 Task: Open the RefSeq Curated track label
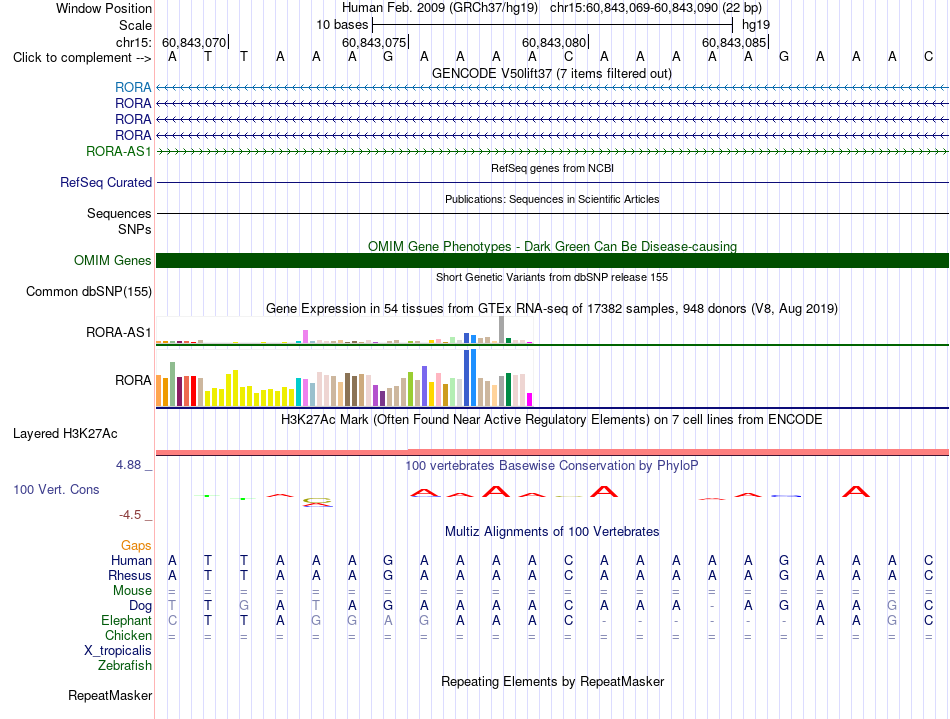point(106,182)
